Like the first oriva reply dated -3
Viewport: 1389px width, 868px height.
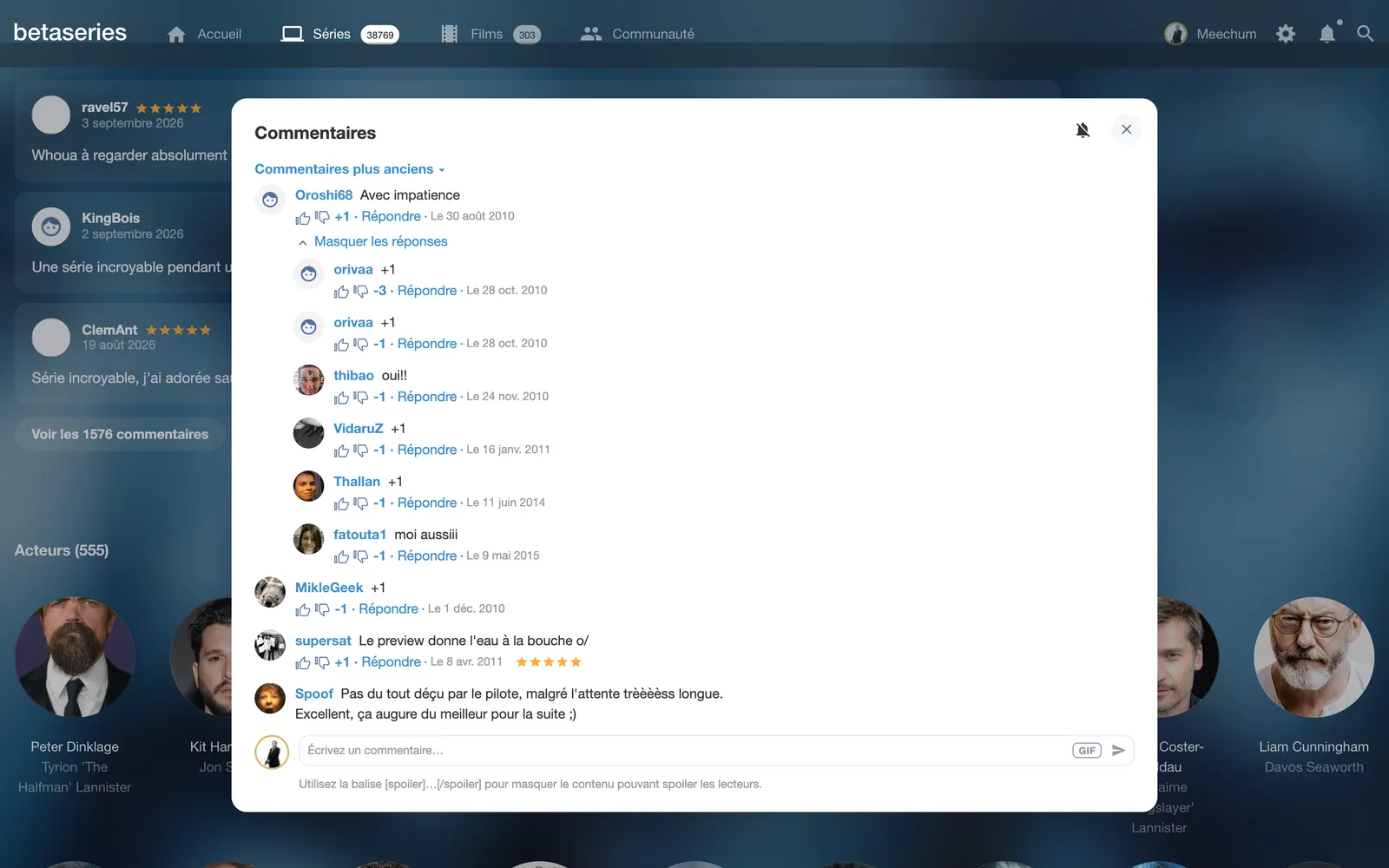[x=341, y=292]
